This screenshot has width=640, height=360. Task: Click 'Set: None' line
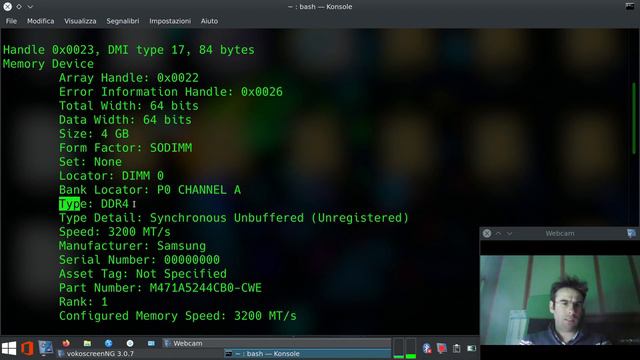pyautogui.click(x=90, y=162)
